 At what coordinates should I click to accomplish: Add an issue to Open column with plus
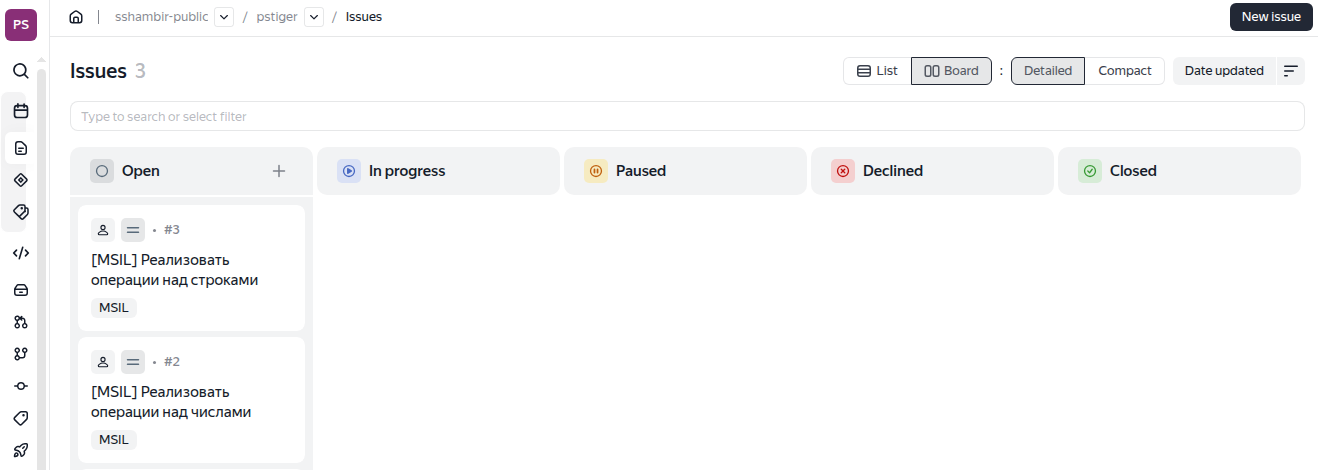[279, 171]
